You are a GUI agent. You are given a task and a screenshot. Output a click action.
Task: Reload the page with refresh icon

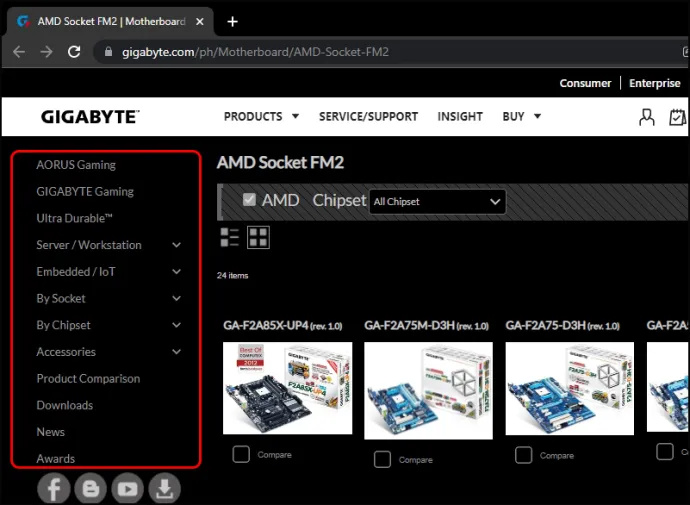click(x=74, y=52)
